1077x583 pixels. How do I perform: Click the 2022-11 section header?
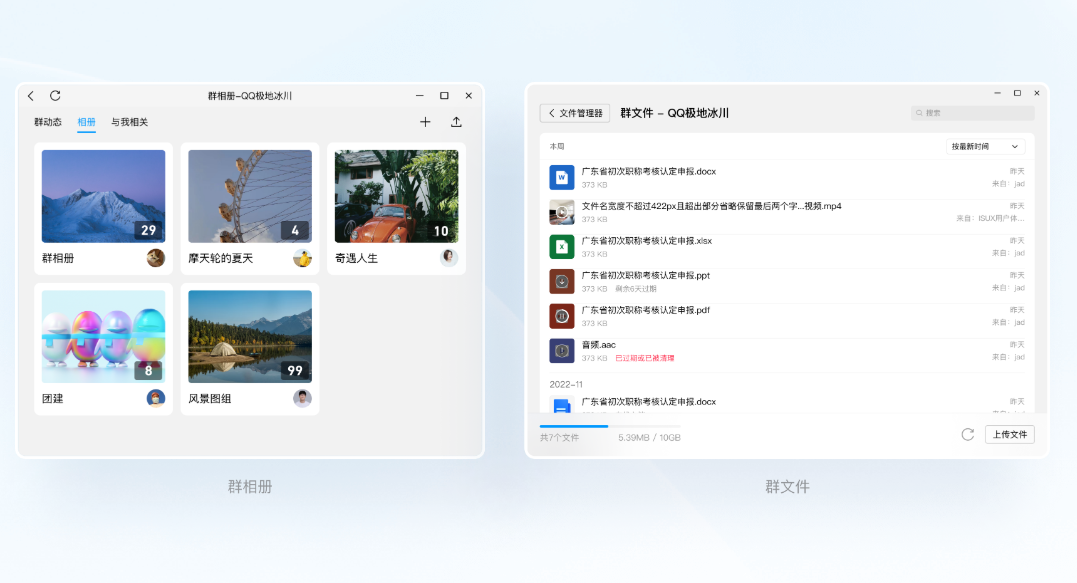coord(566,385)
